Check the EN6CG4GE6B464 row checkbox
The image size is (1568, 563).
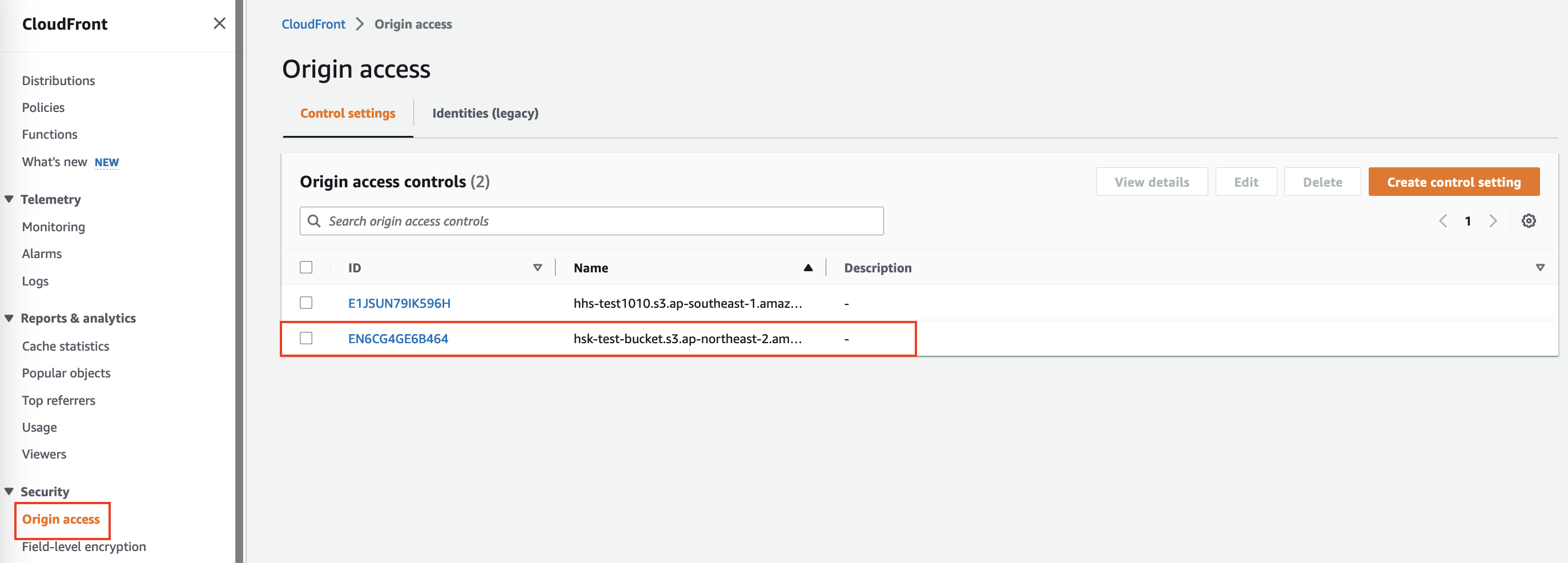tap(306, 338)
